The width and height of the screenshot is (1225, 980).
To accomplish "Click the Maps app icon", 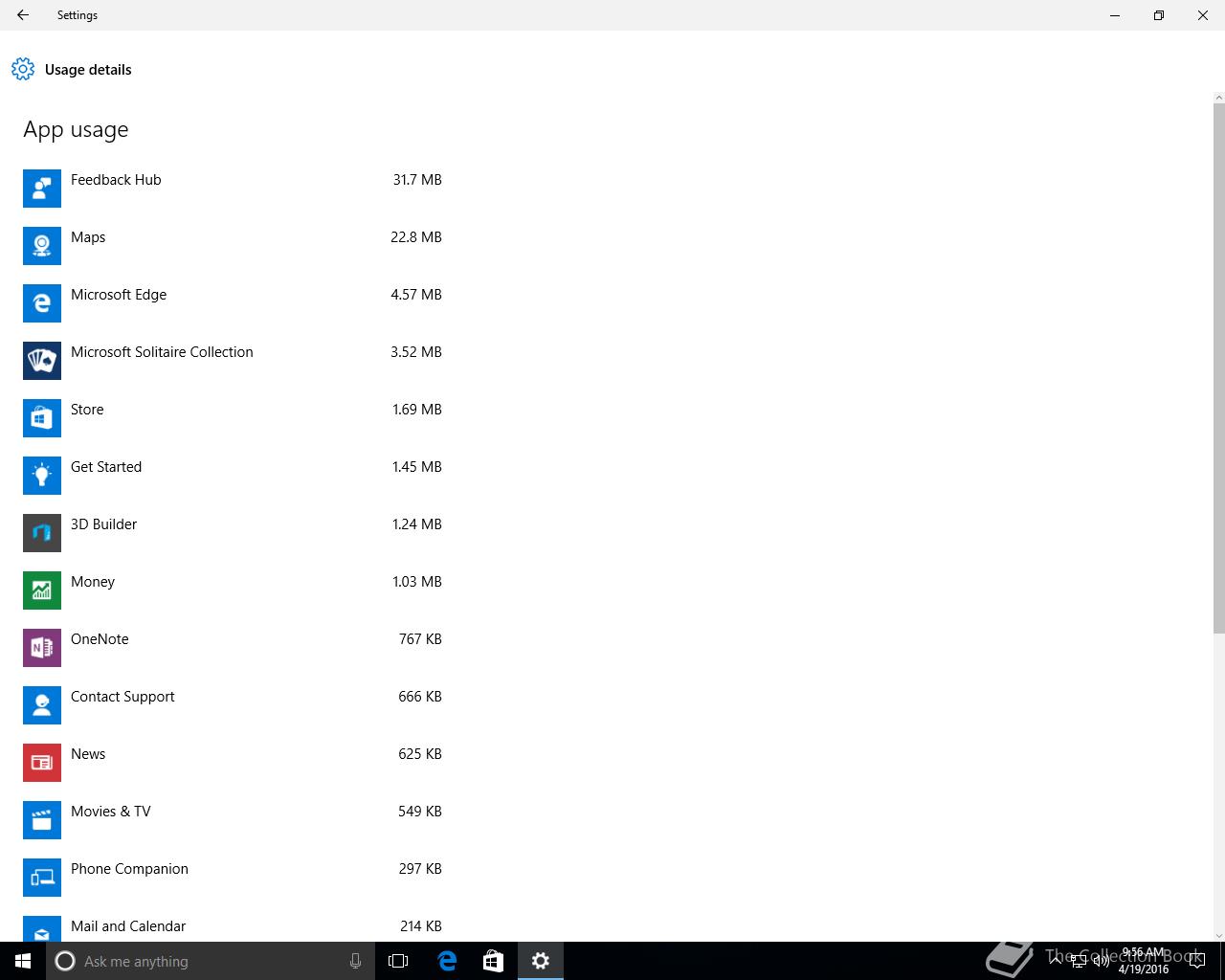I will (42, 246).
